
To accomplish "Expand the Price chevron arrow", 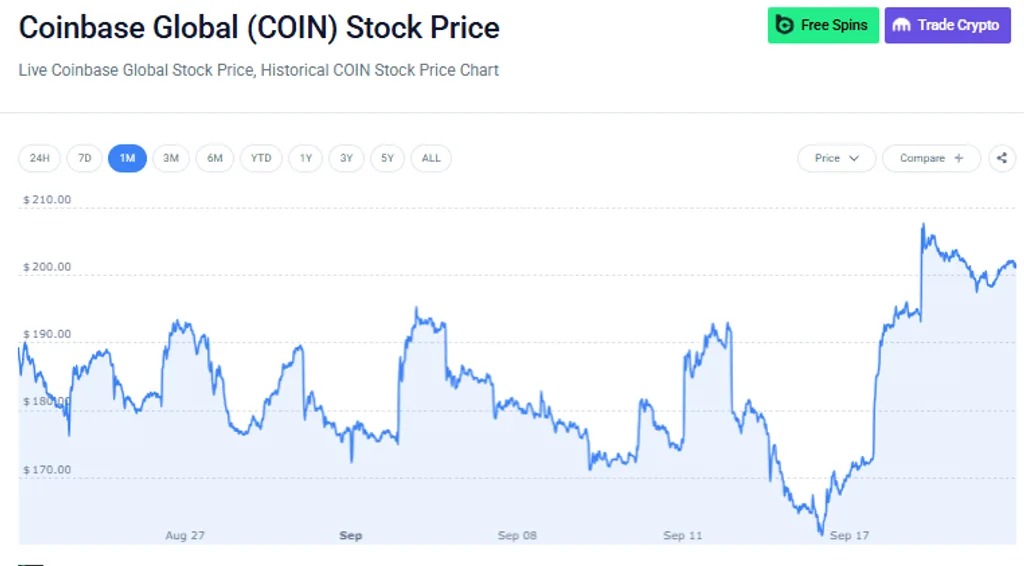I will point(854,158).
